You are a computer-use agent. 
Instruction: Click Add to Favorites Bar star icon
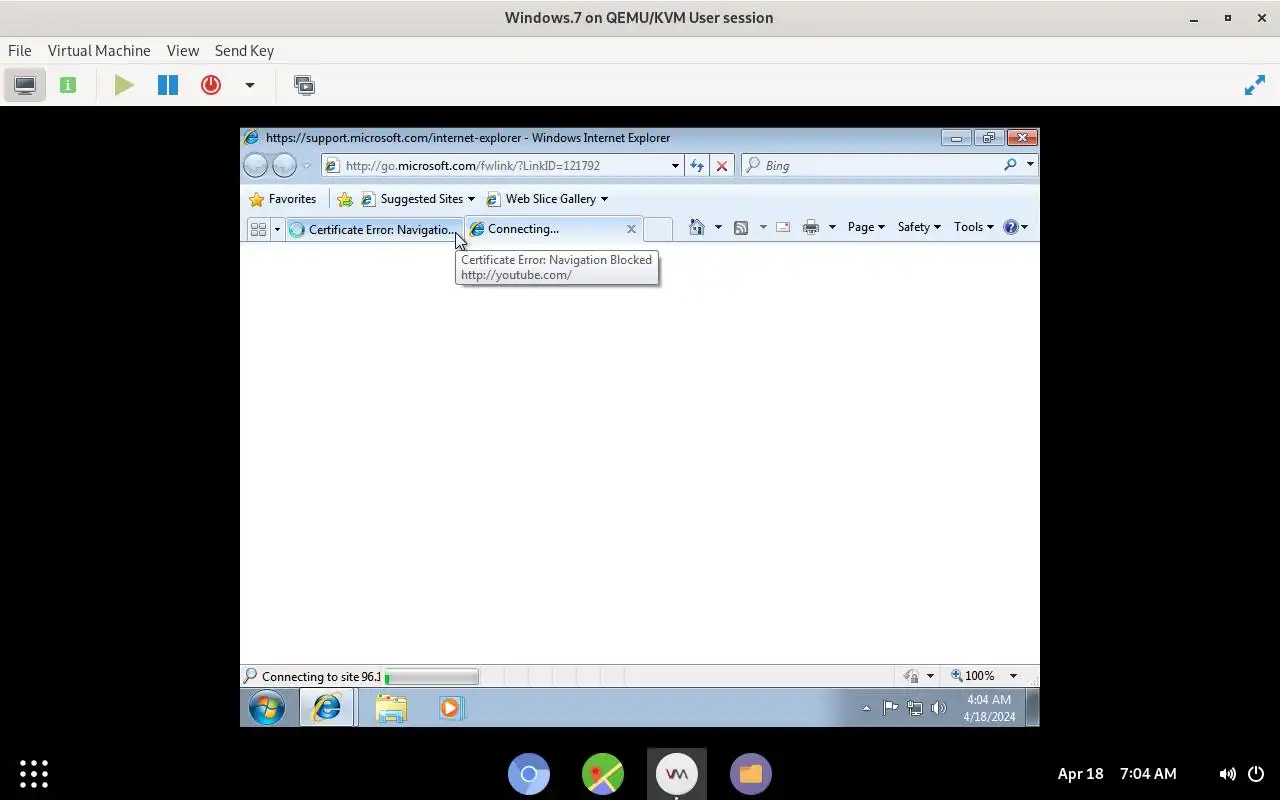click(345, 199)
